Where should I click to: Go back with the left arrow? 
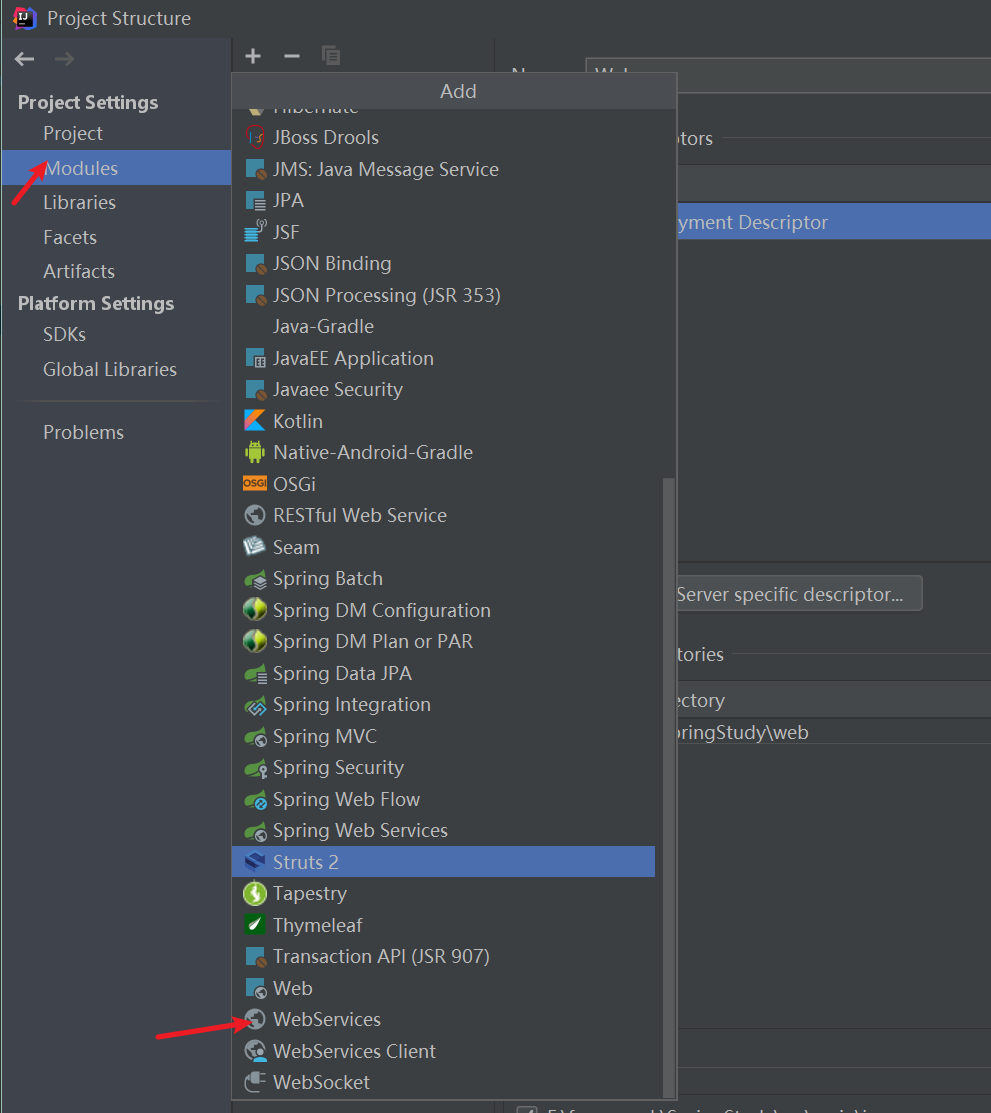pyautogui.click(x=25, y=59)
